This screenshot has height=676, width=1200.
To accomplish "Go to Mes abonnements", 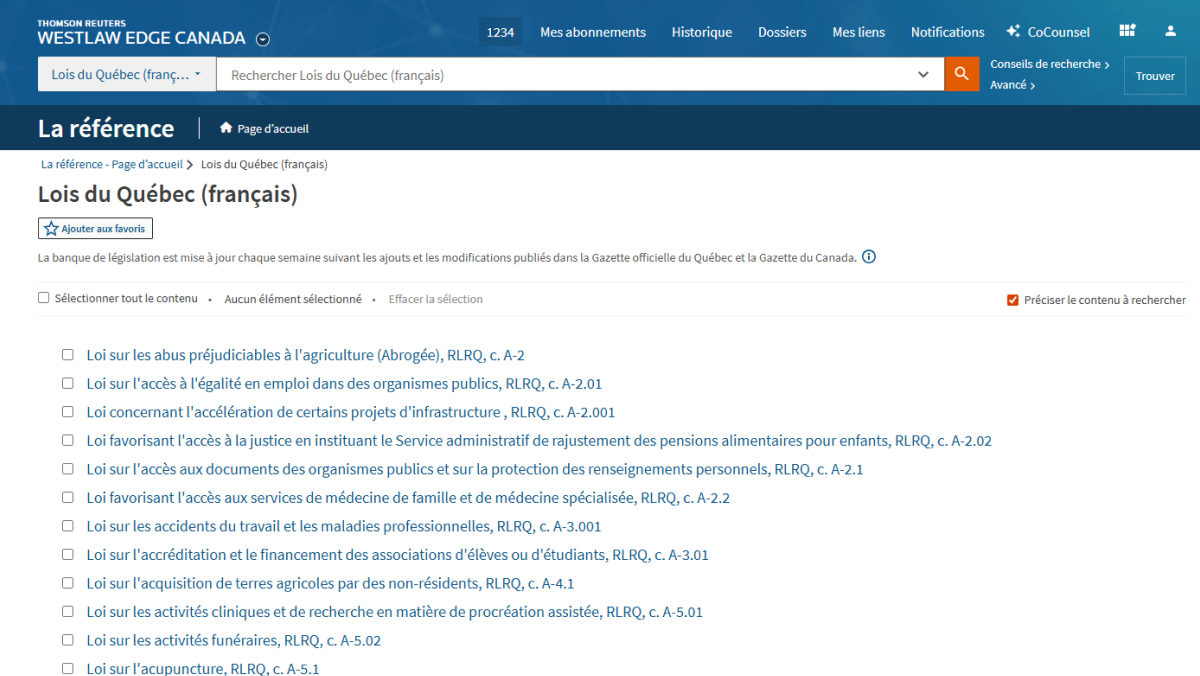I will (x=592, y=32).
